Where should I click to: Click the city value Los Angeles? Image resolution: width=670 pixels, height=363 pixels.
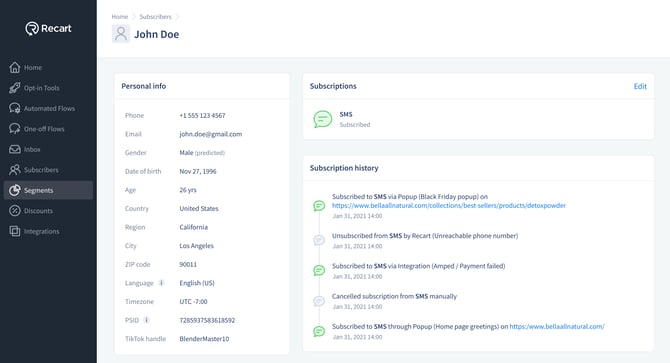click(x=197, y=246)
